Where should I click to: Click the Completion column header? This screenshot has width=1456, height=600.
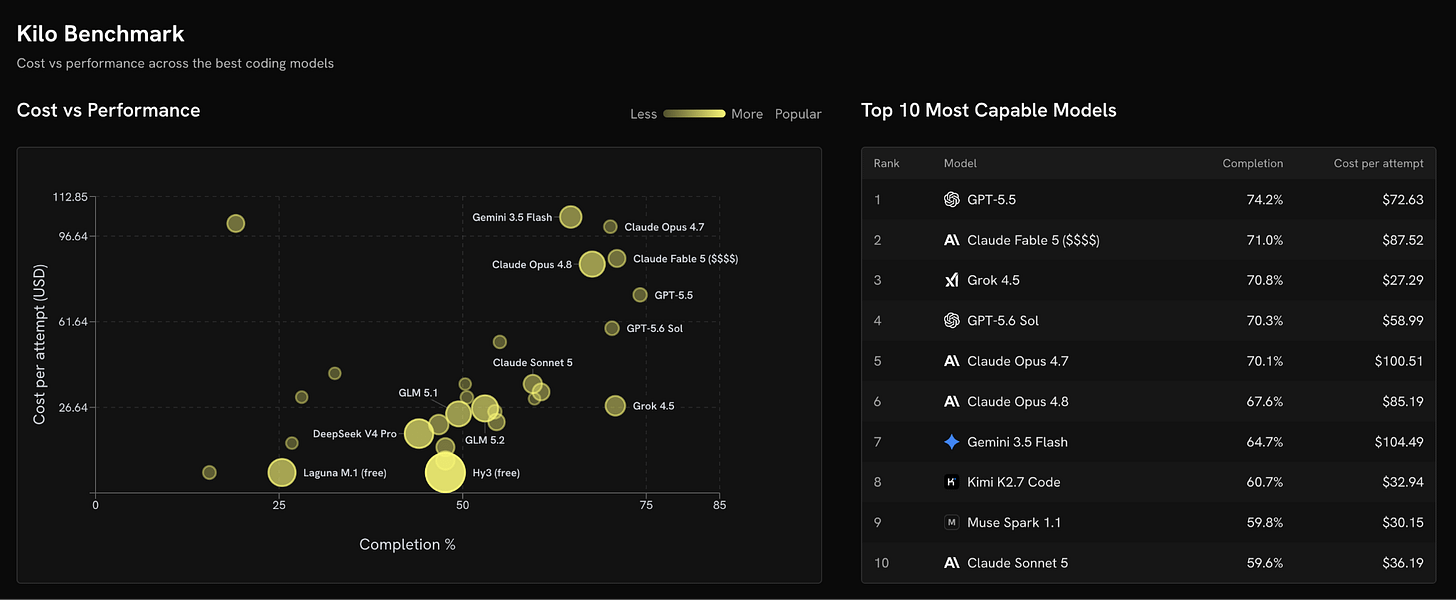1253,163
